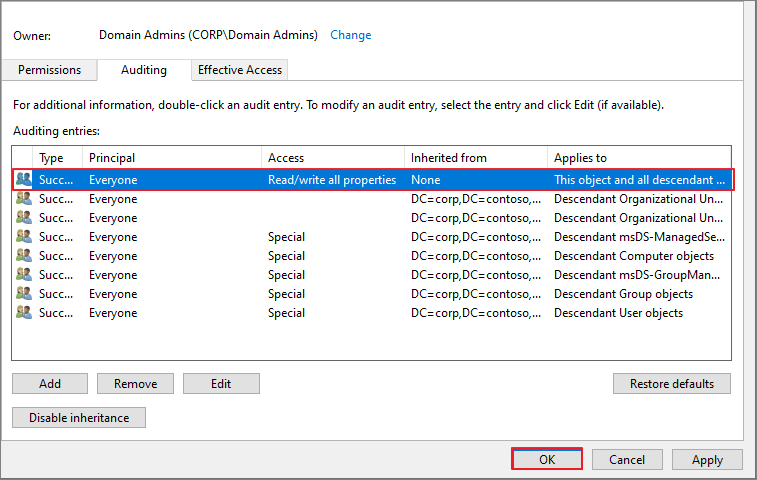757x480 pixels.
Task: Click Special access in Descendant Group objects row
Action: coord(286,294)
